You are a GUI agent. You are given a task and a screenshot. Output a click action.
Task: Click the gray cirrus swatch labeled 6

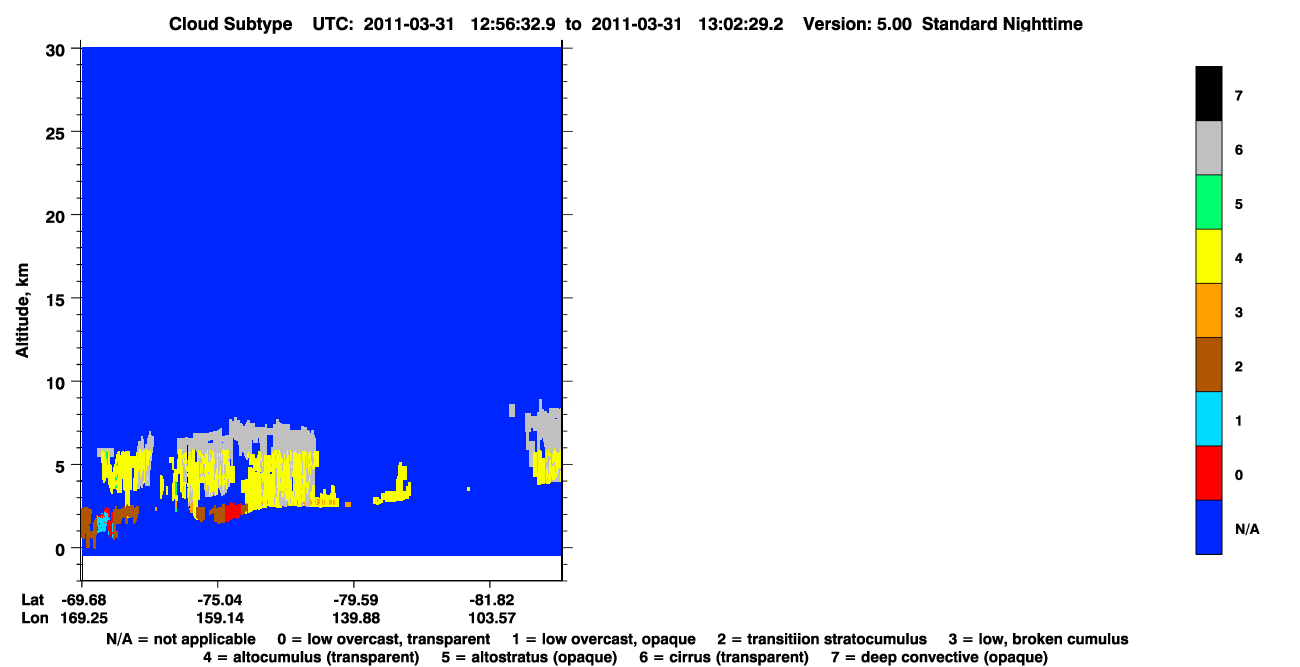(1208, 148)
